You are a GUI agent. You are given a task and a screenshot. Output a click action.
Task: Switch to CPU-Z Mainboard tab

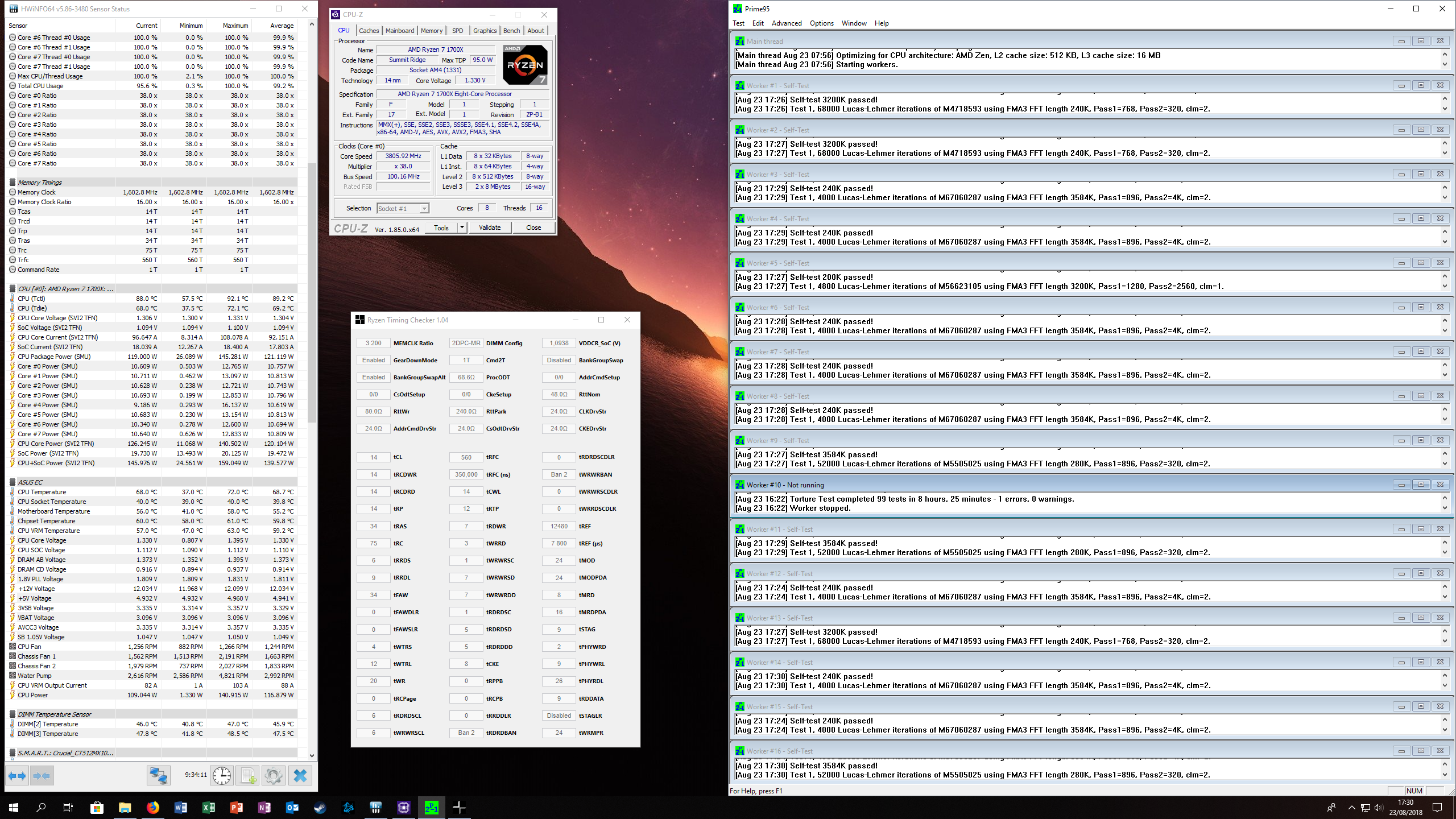pyautogui.click(x=400, y=31)
